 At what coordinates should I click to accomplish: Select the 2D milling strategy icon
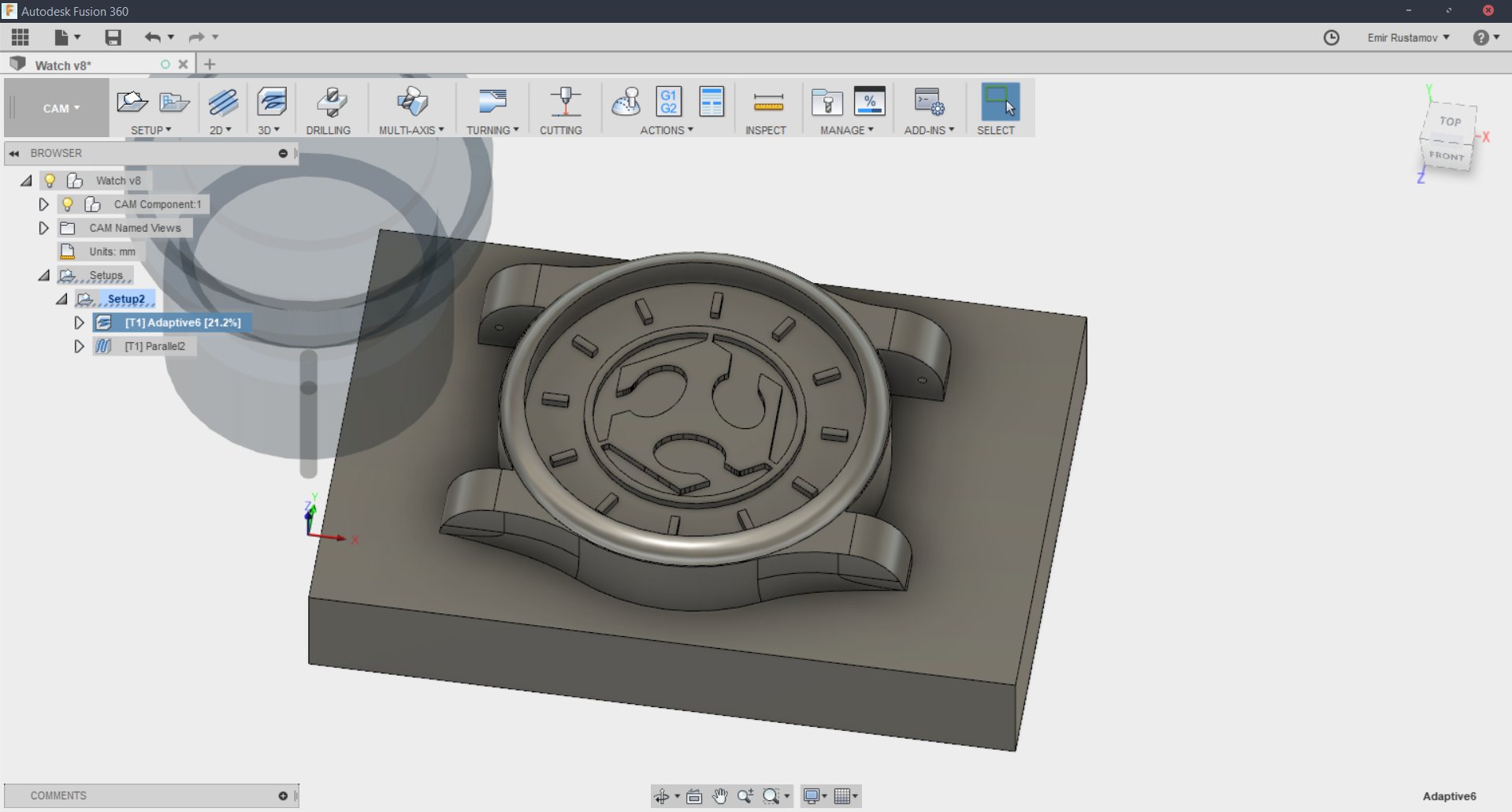tap(223, 102)
